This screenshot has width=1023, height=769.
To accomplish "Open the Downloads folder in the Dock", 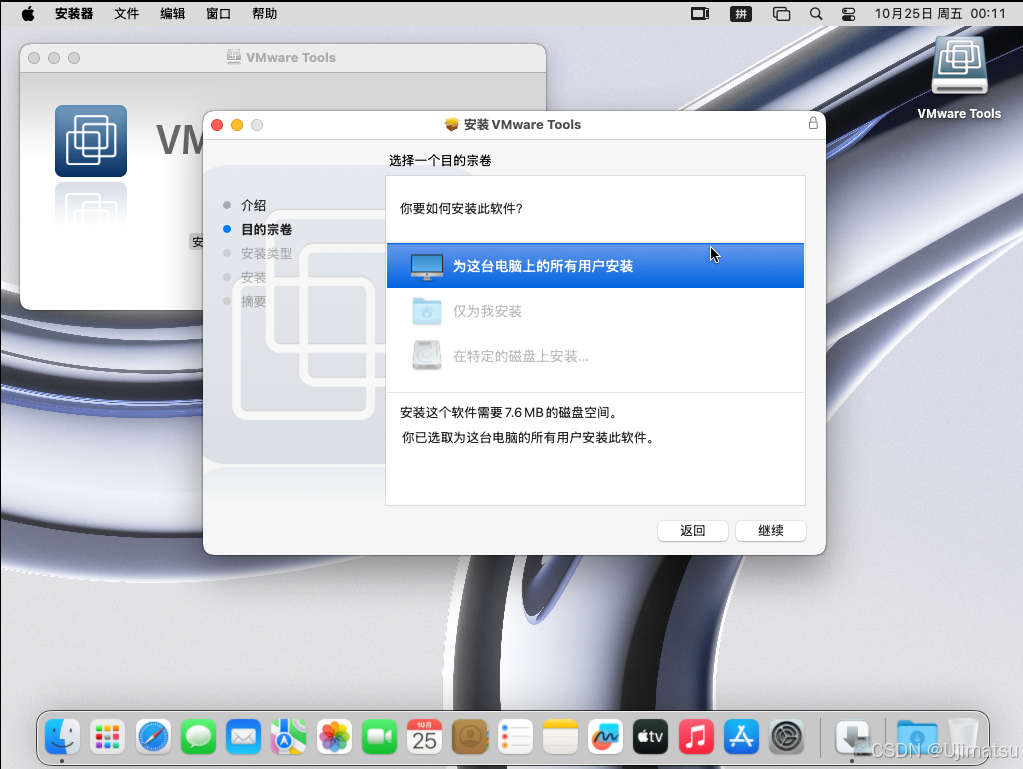I will (917, 737).
